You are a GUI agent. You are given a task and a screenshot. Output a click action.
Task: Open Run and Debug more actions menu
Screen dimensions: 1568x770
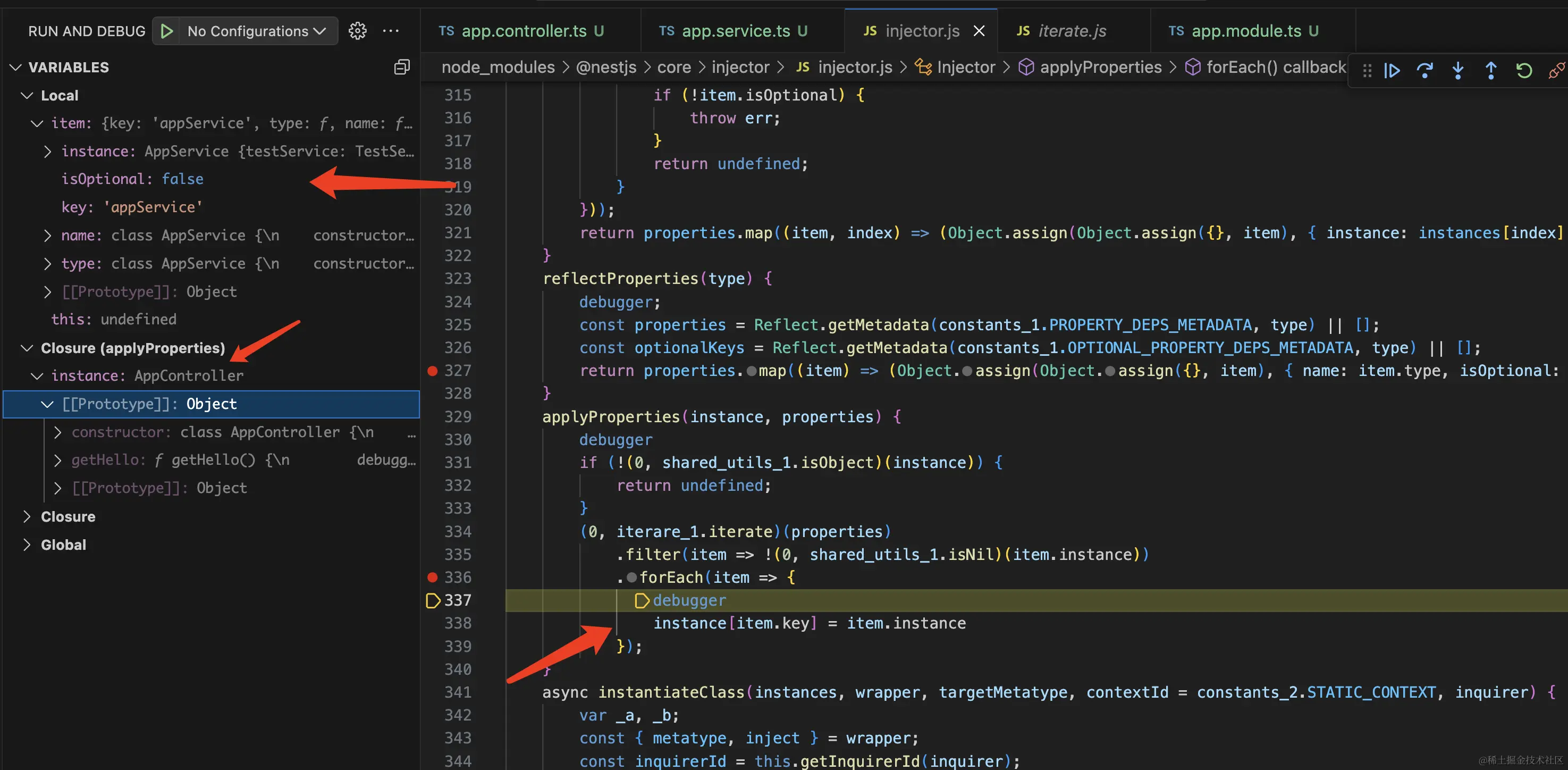390,31
